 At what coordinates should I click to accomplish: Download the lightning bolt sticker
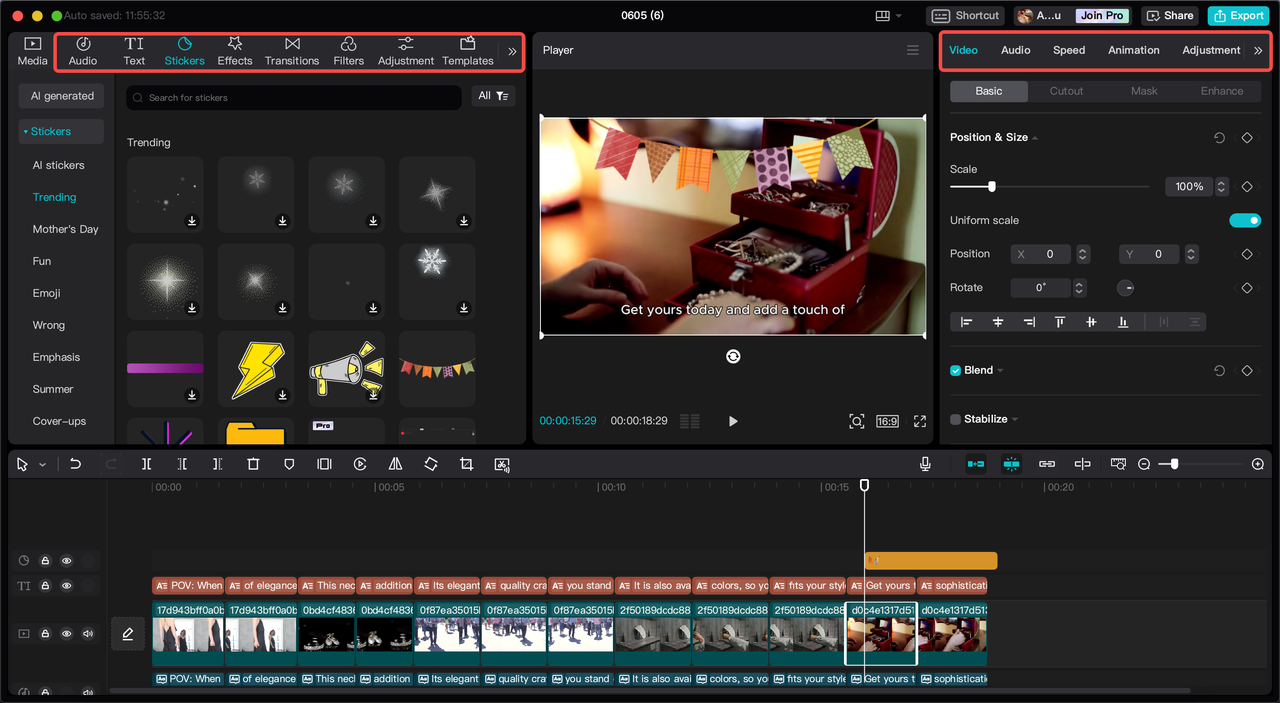pos(283,395)
